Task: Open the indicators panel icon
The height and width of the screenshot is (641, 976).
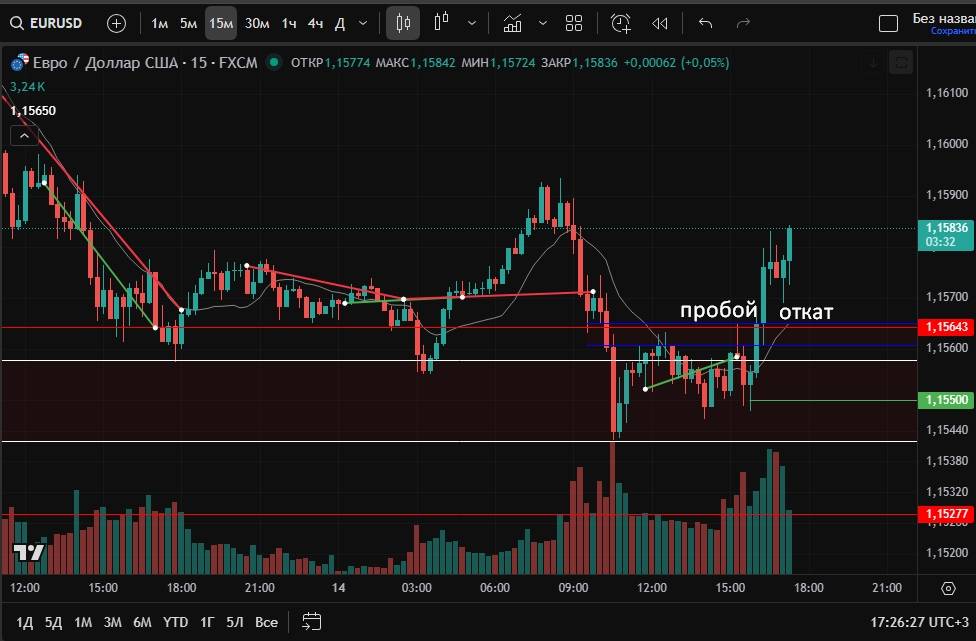Action: [513, 23]
